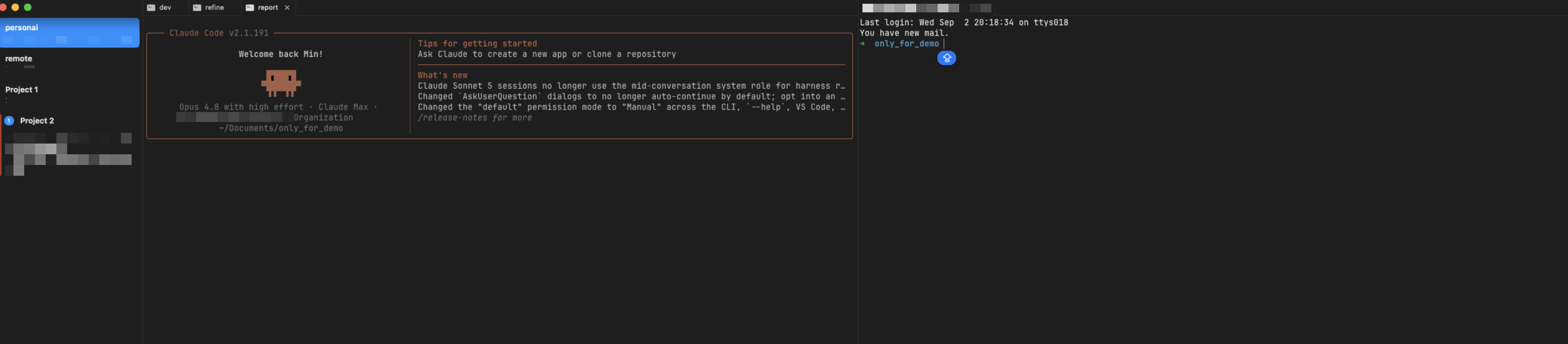Open the remote workspace in sidebar

[70, 63]
